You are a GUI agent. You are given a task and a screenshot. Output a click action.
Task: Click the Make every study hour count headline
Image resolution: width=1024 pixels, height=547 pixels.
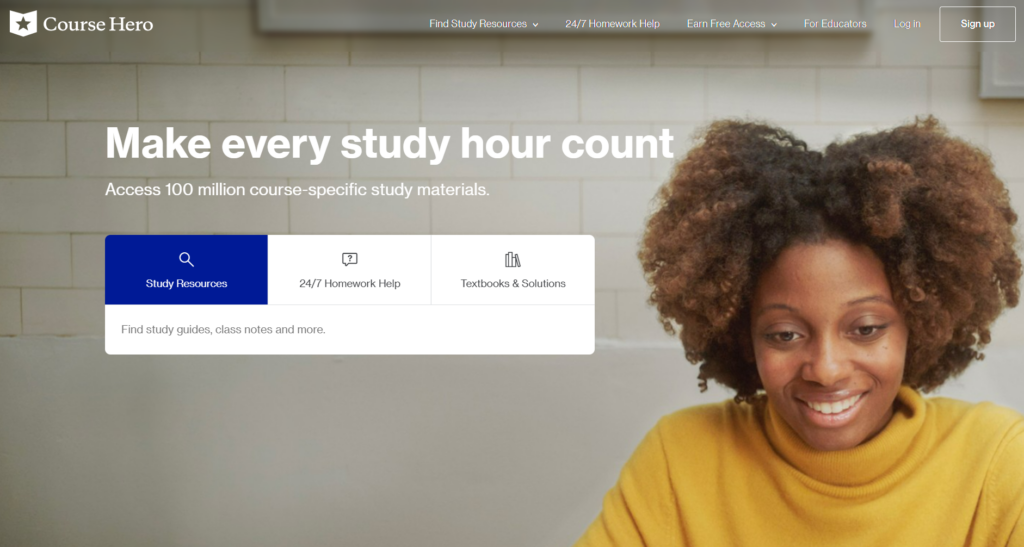point(389,144)
